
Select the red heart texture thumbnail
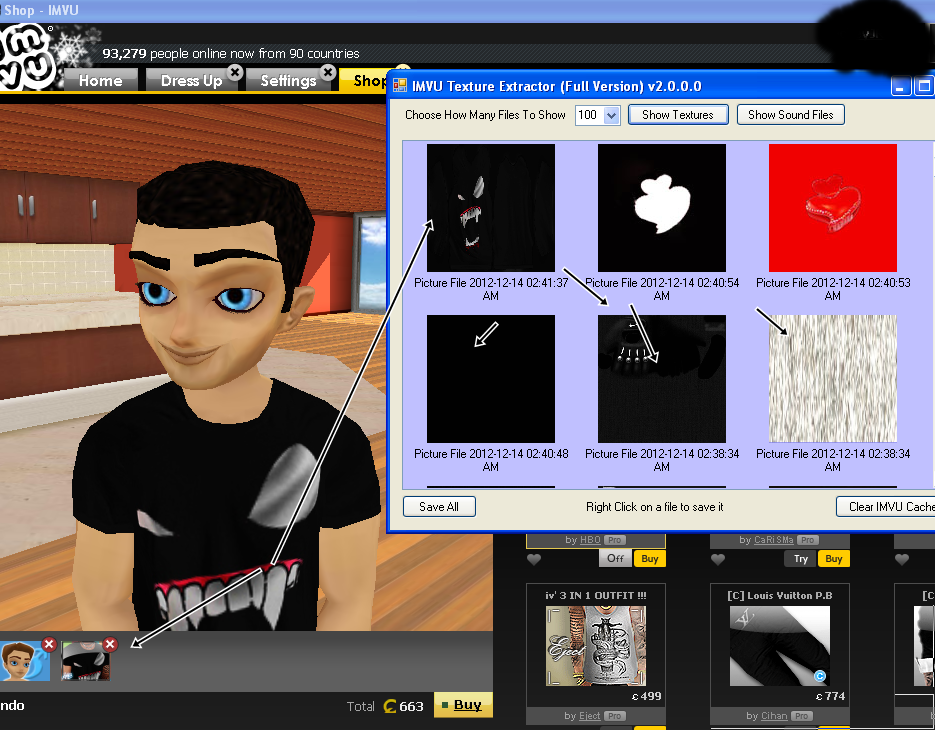(x=831, y=207)
